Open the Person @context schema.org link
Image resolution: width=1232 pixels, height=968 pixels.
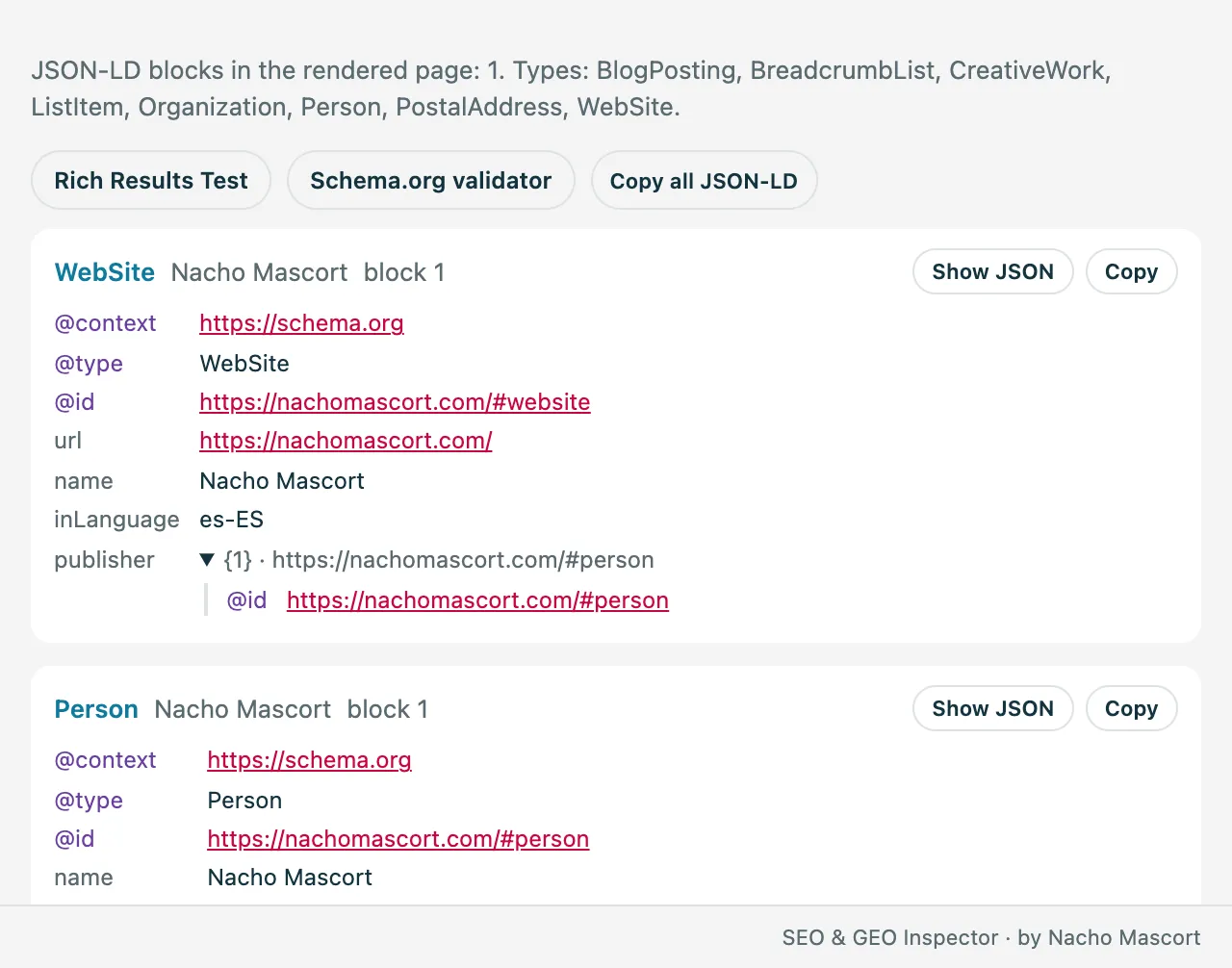[309, 760]
